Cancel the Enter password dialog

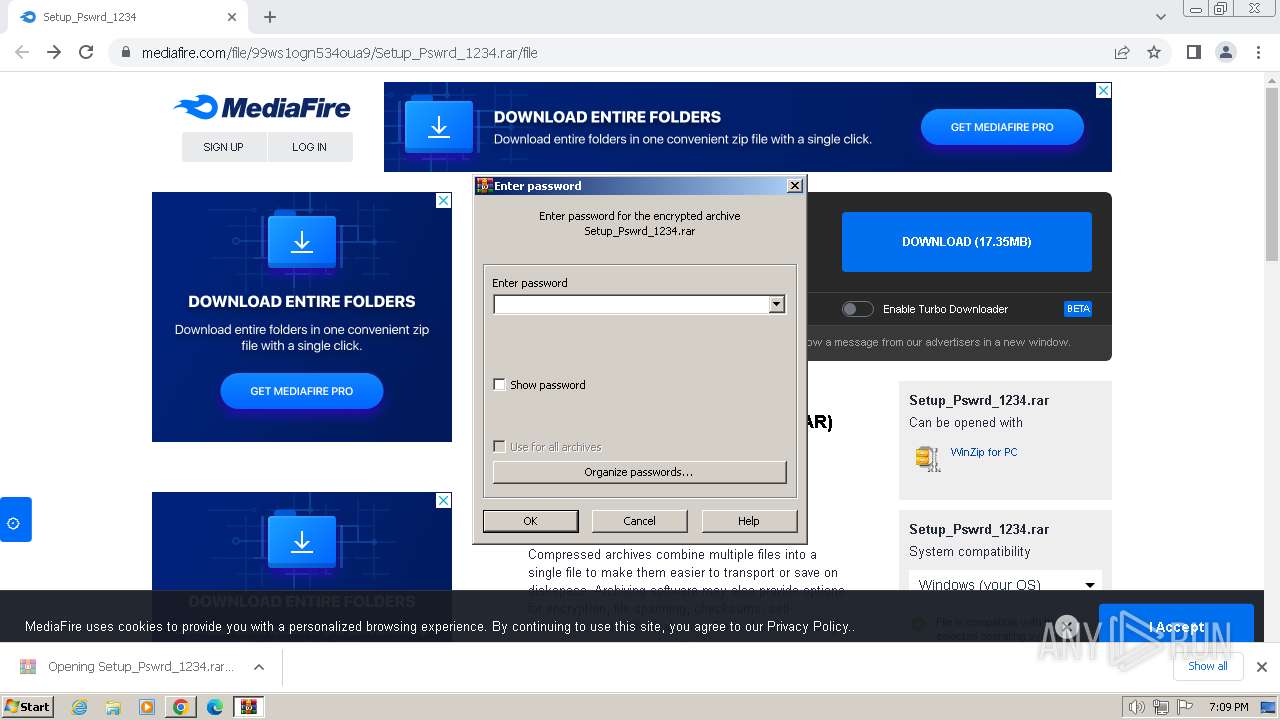(639, 521)
